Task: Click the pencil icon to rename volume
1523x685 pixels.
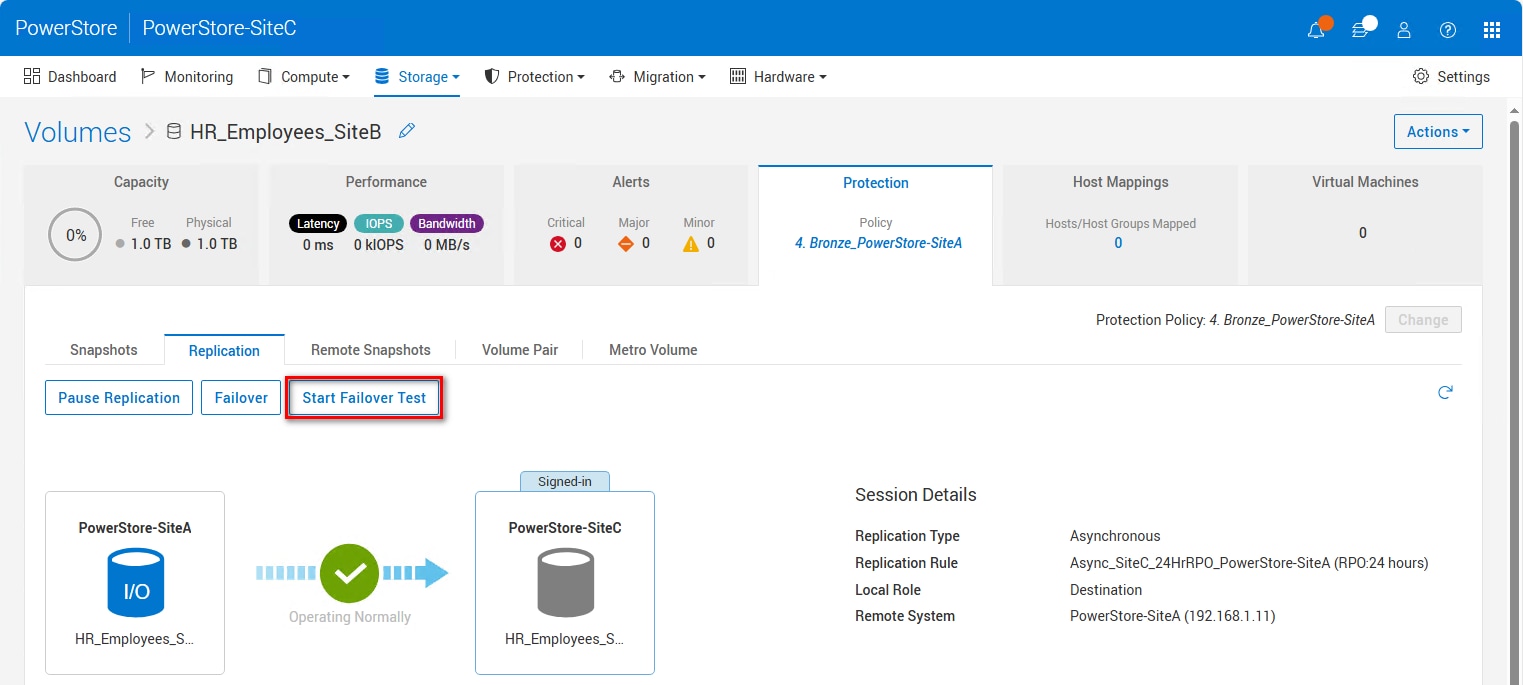Action: click(406, 131)
